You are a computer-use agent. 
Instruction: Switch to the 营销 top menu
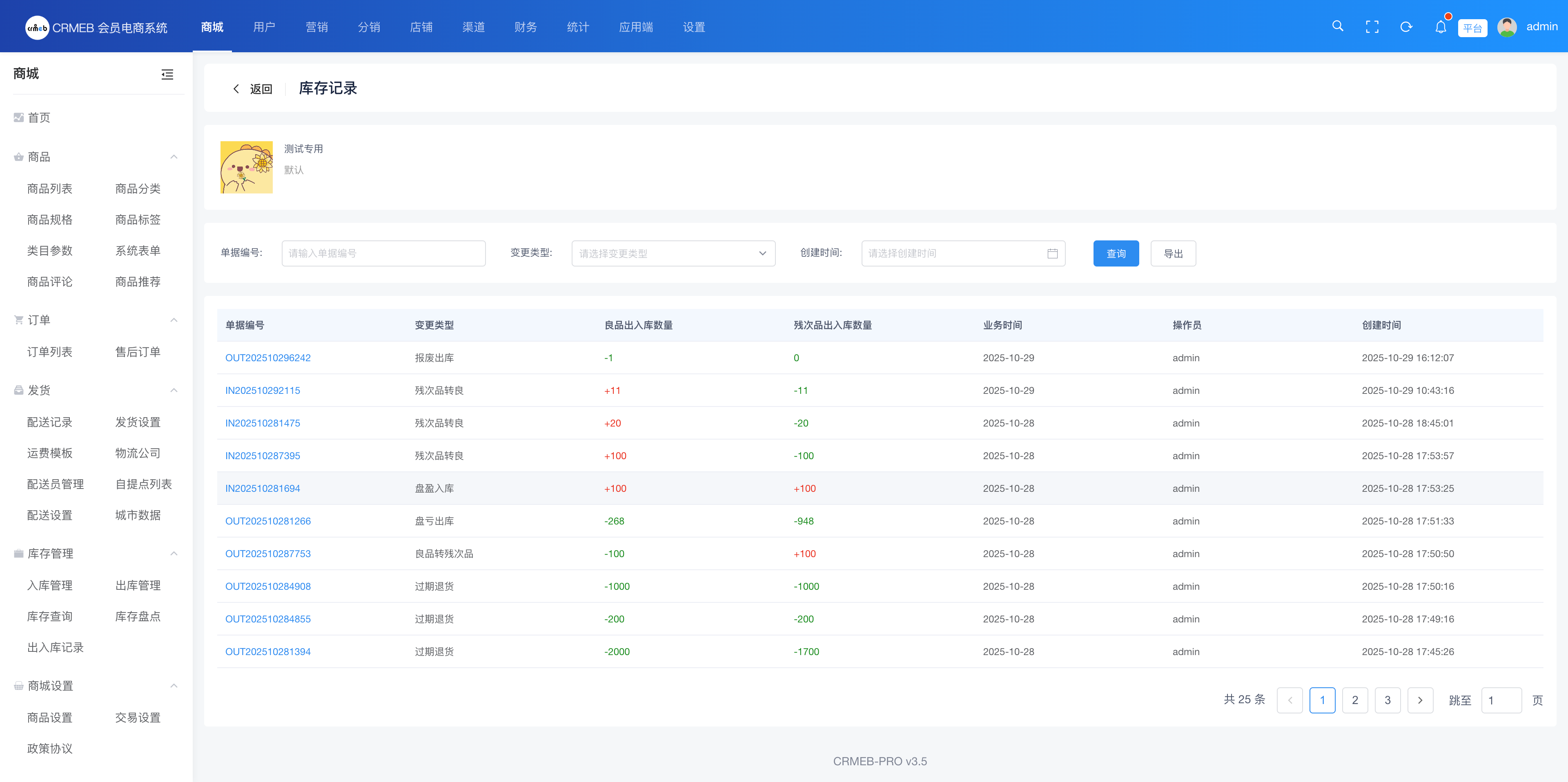[x=316, y=27]
